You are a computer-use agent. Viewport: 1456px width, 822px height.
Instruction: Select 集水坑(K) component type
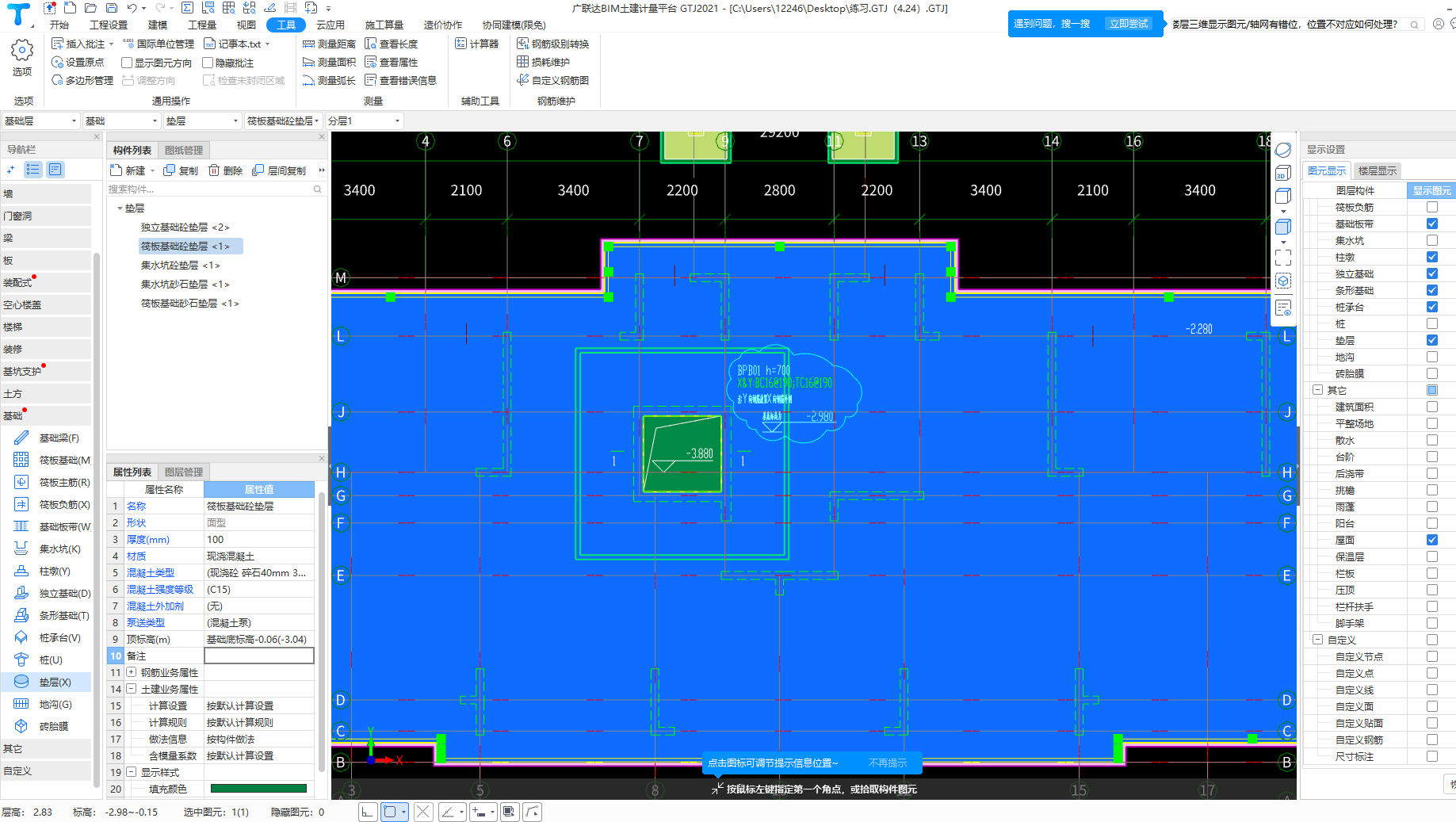pyautogui.click(x=48, y=549)
